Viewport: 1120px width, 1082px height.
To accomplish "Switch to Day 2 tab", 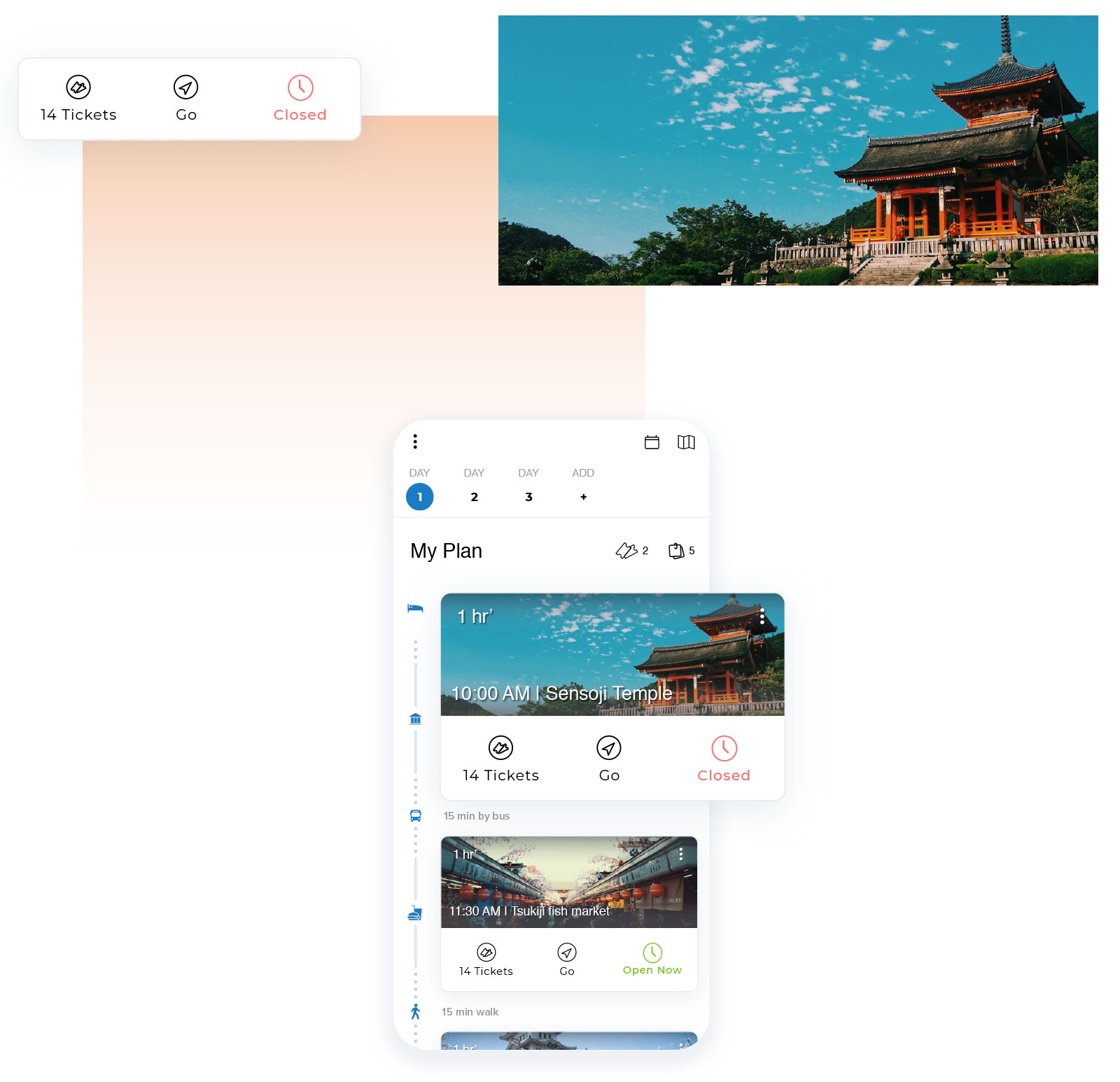I will click(x=475, y=497).
